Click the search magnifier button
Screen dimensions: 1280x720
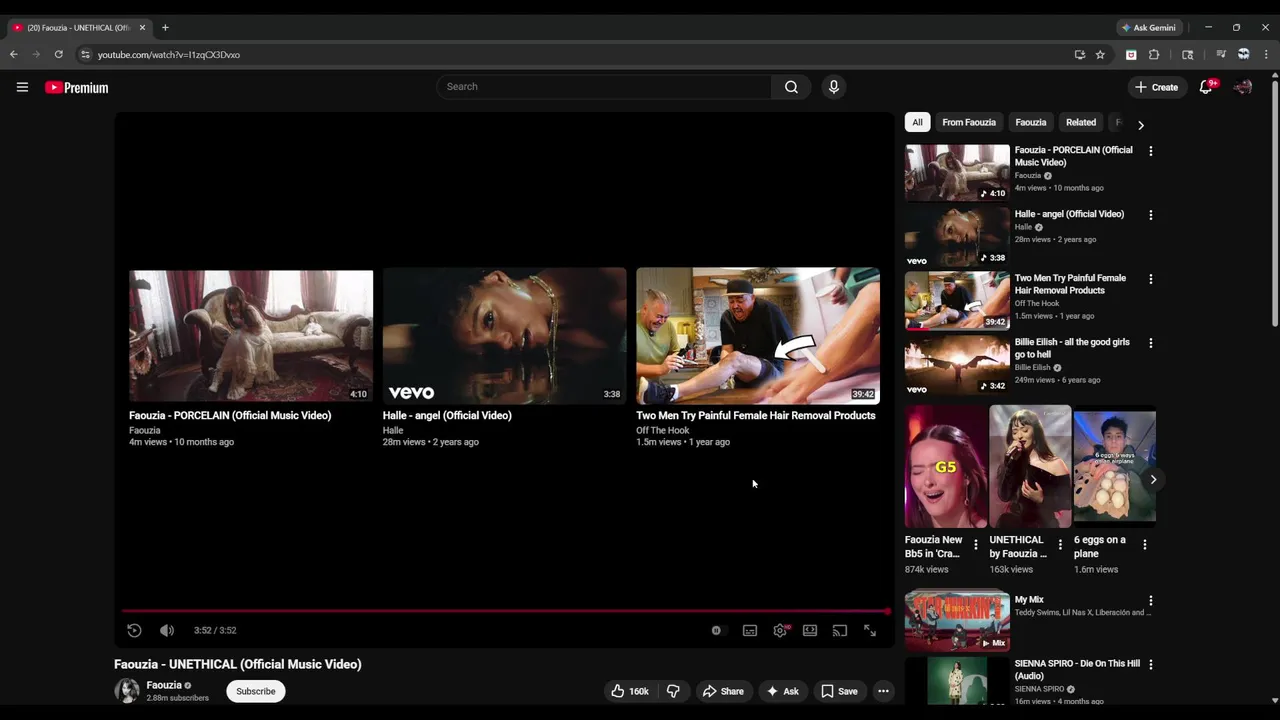(791, 87)
